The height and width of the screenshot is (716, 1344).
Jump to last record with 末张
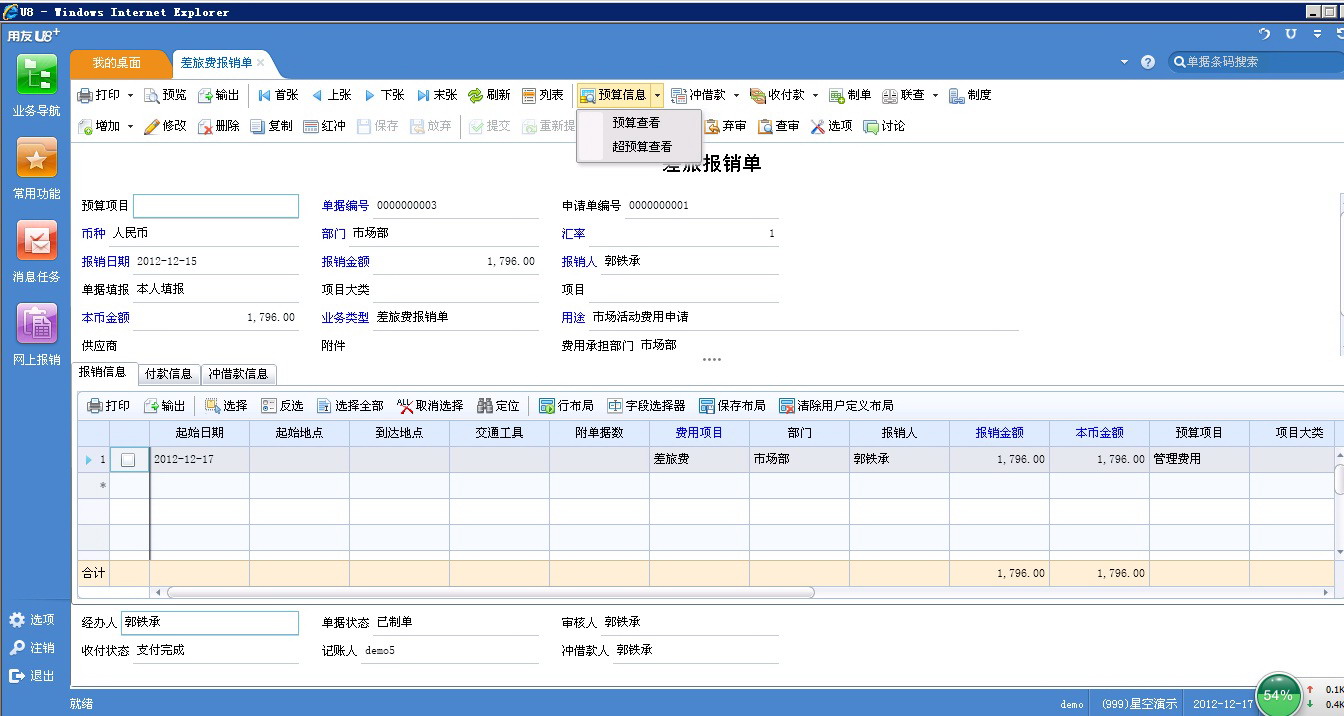point(437,95)
